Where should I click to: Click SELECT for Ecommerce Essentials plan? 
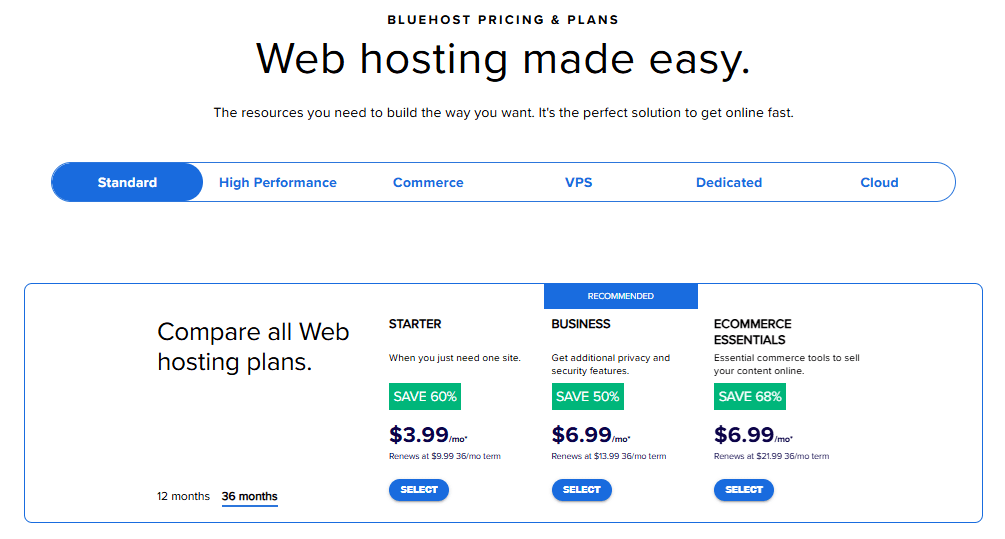(743, 490)
